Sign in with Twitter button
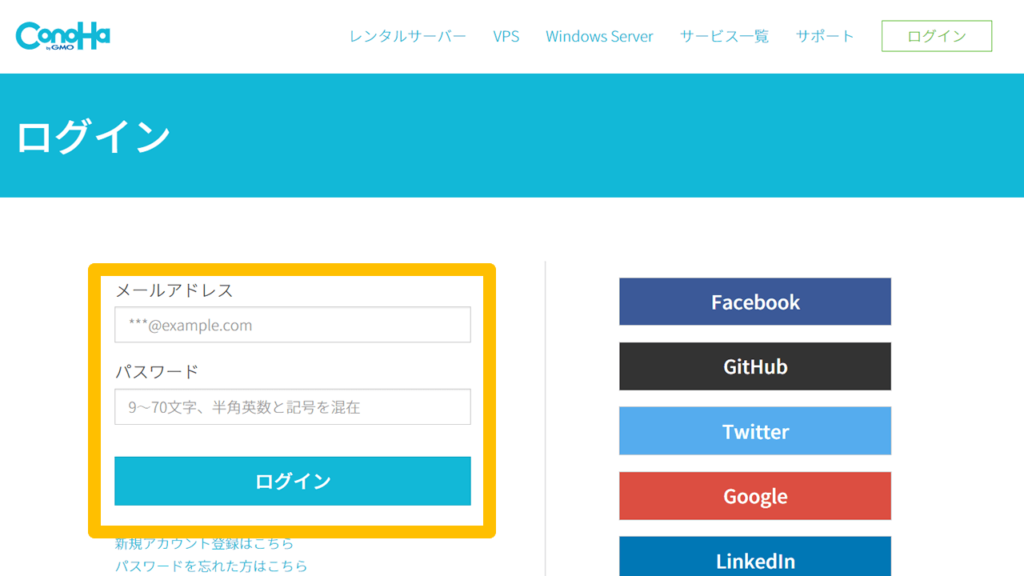Viewport: 1024px width, 576px height. click(755, 431)
